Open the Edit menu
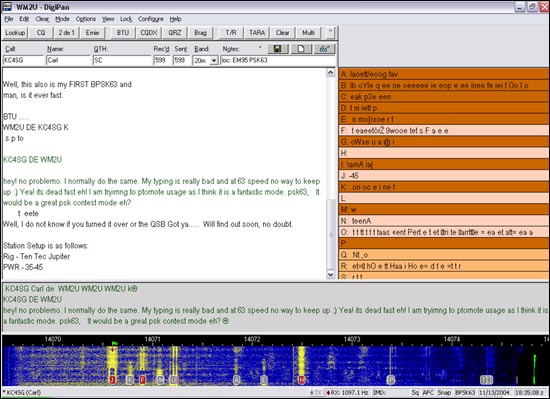The image size is (550, 399). click(24, 19)
